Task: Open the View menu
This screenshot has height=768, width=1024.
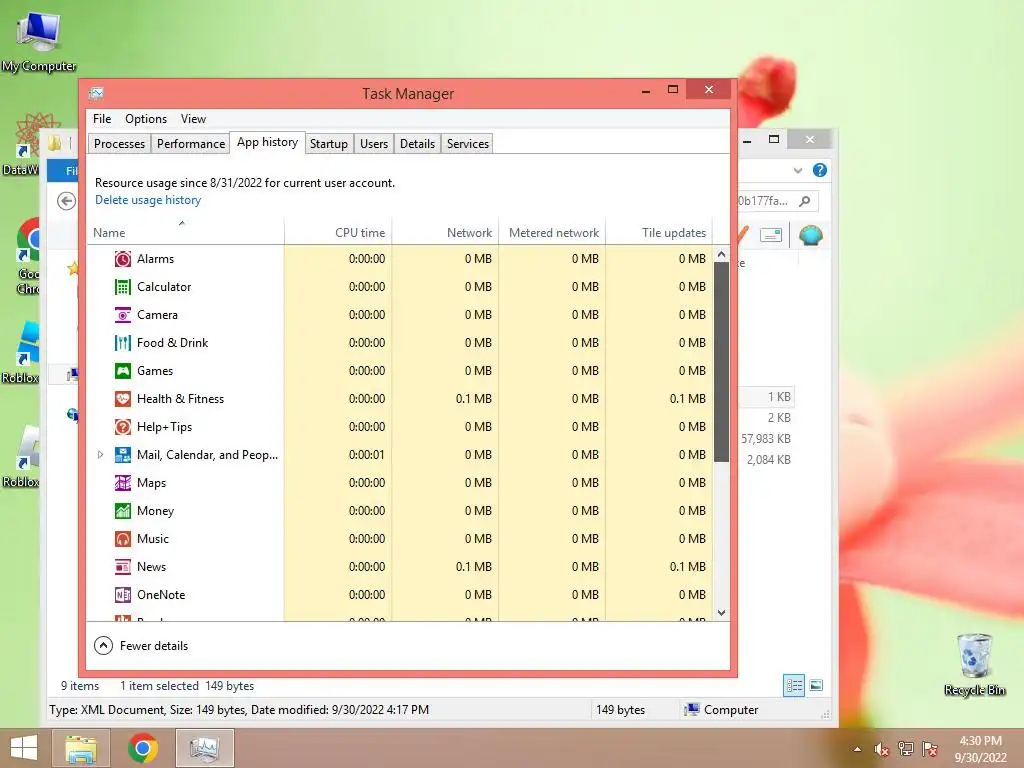Action: coord(193,119)
